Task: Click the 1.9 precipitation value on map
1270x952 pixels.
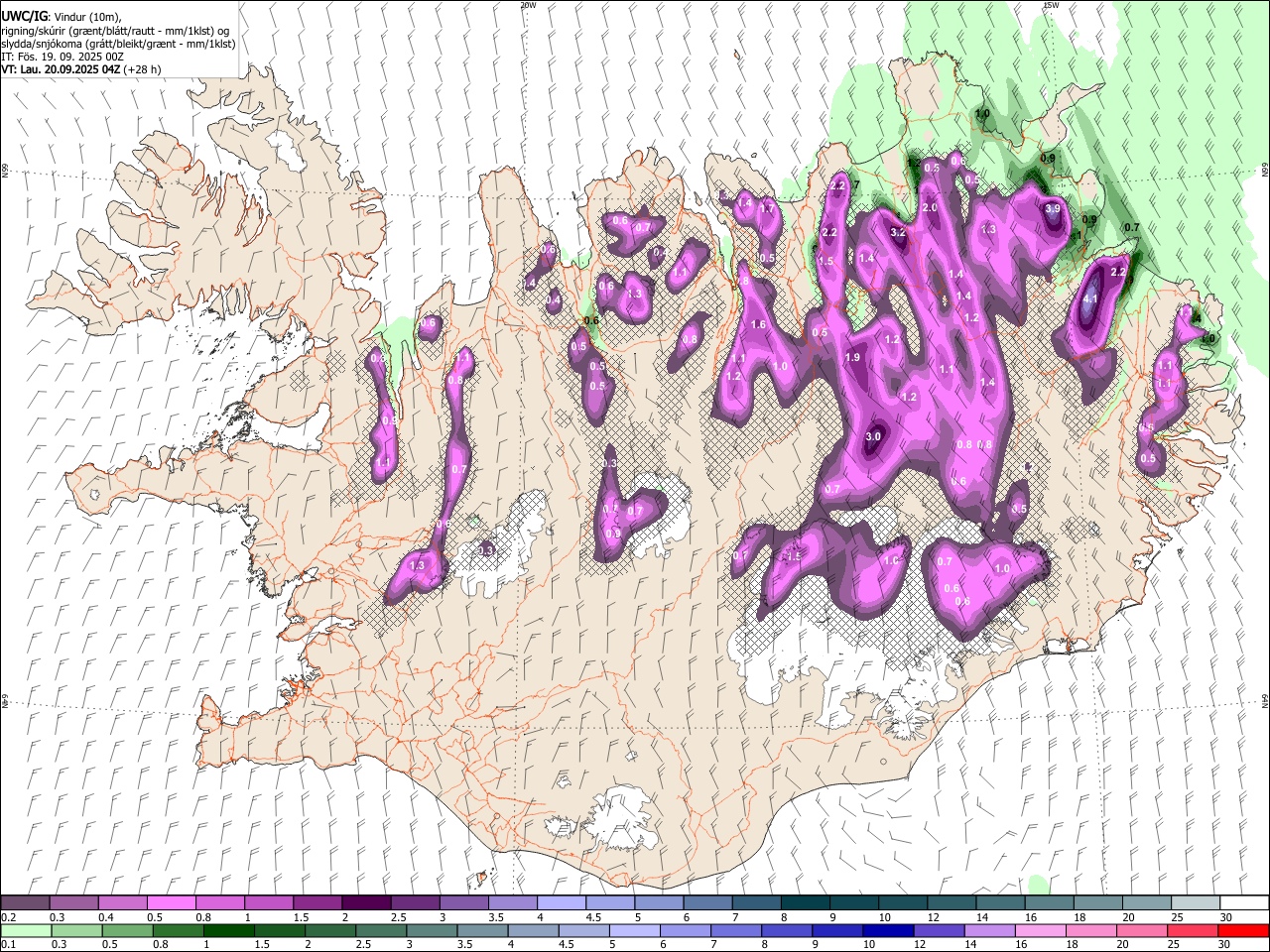Action: [852, 358]
